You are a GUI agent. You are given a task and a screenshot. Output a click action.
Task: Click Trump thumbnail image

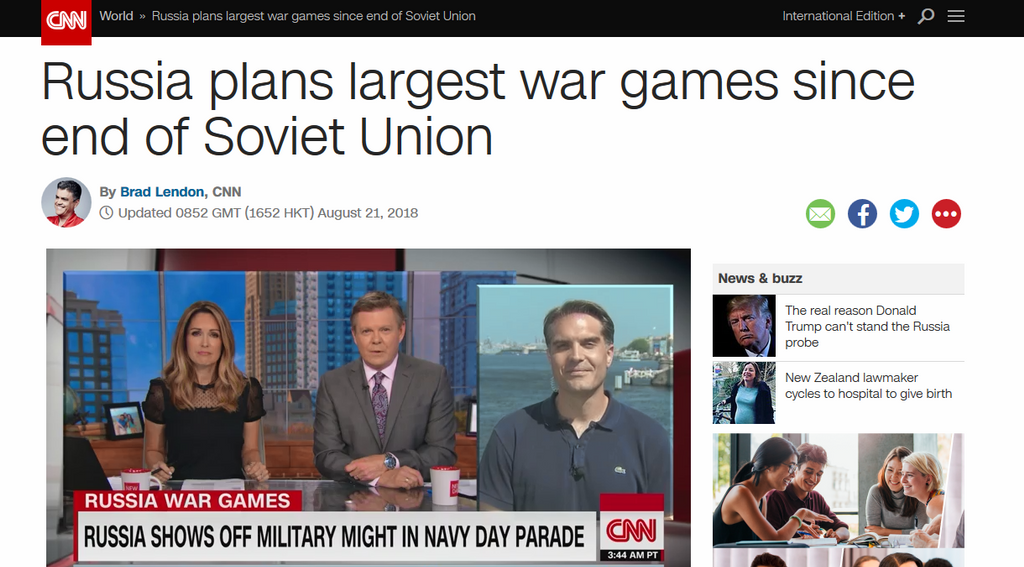pyautogui.click(x=744, y=326)
